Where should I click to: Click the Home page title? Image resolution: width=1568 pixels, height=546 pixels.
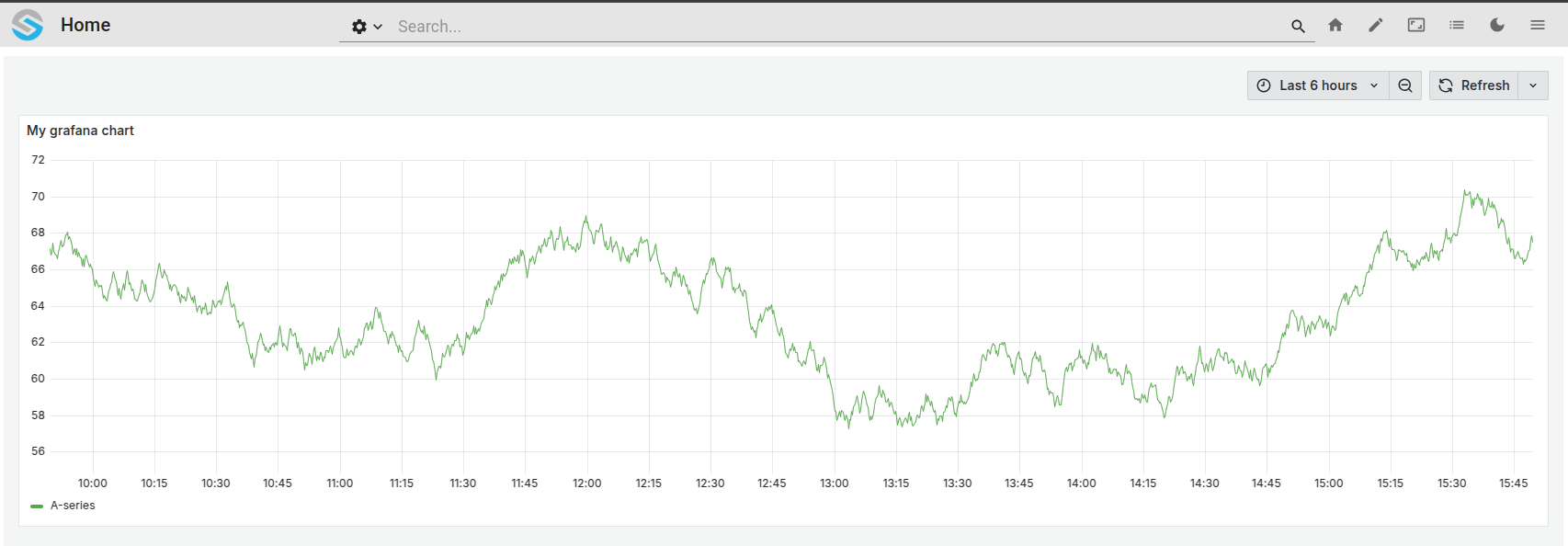[x=85, y=25]
